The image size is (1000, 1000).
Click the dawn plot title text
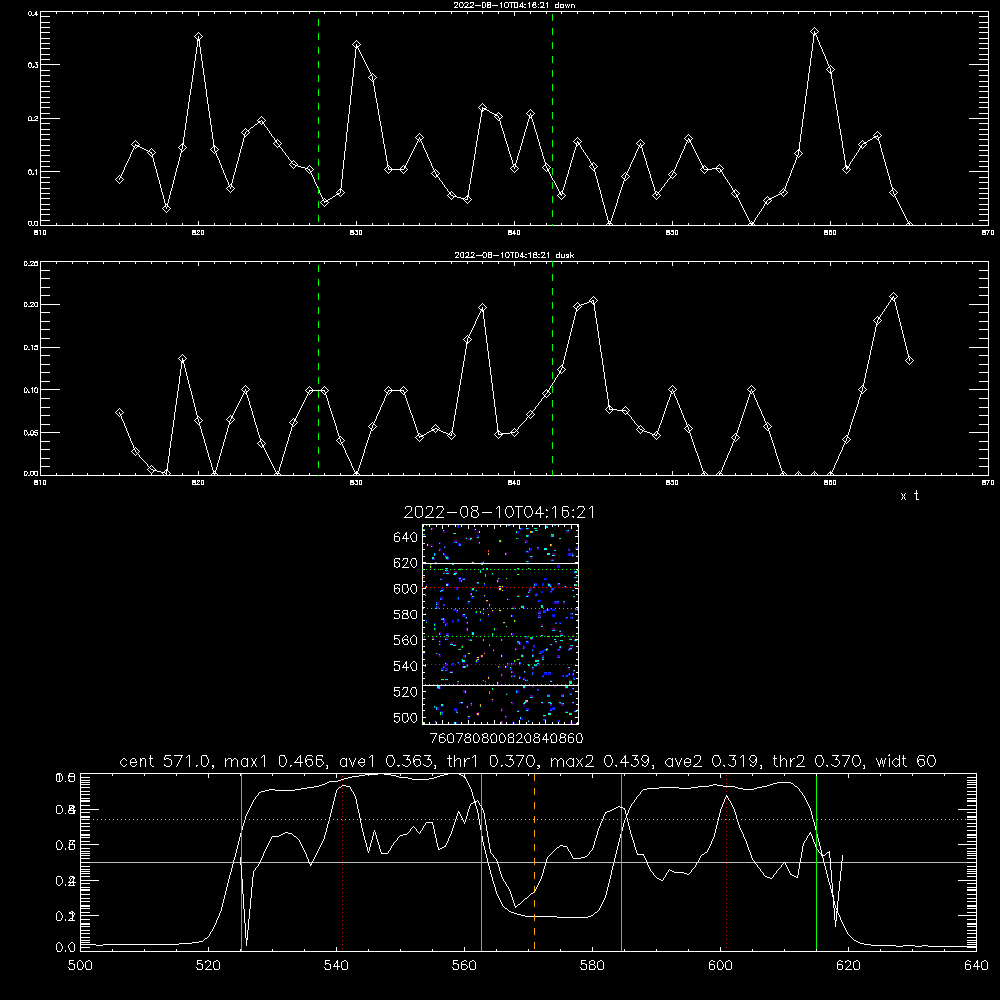[514, 5]
